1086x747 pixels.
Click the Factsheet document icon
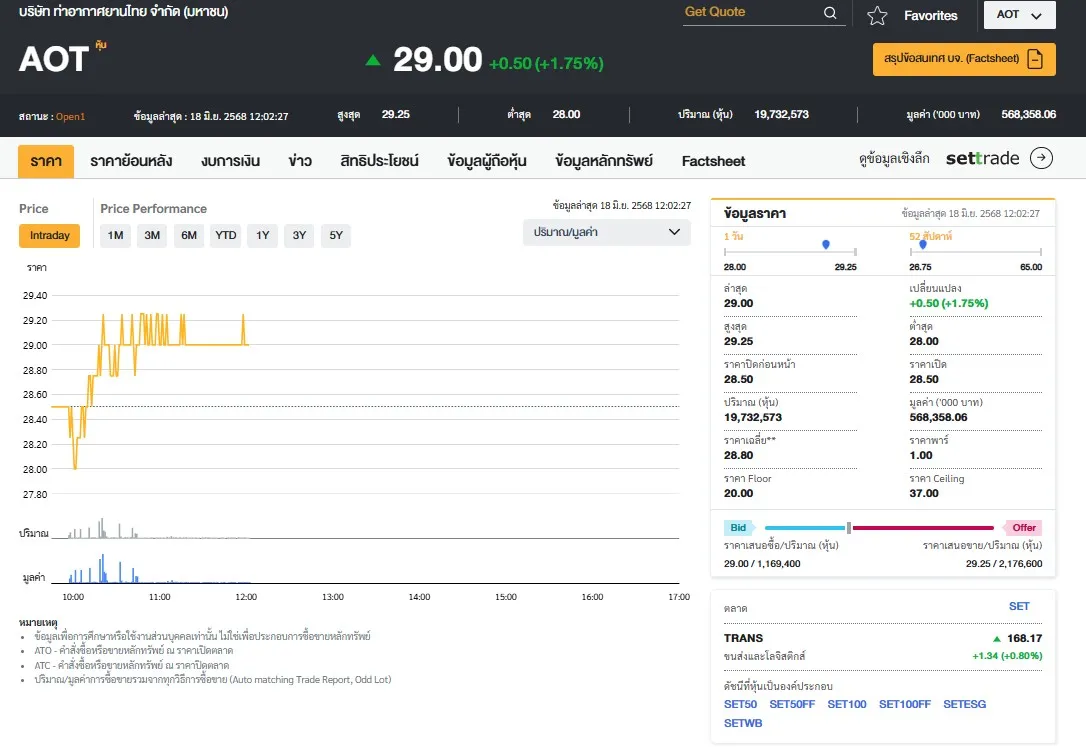click(x=1035, y=59)
